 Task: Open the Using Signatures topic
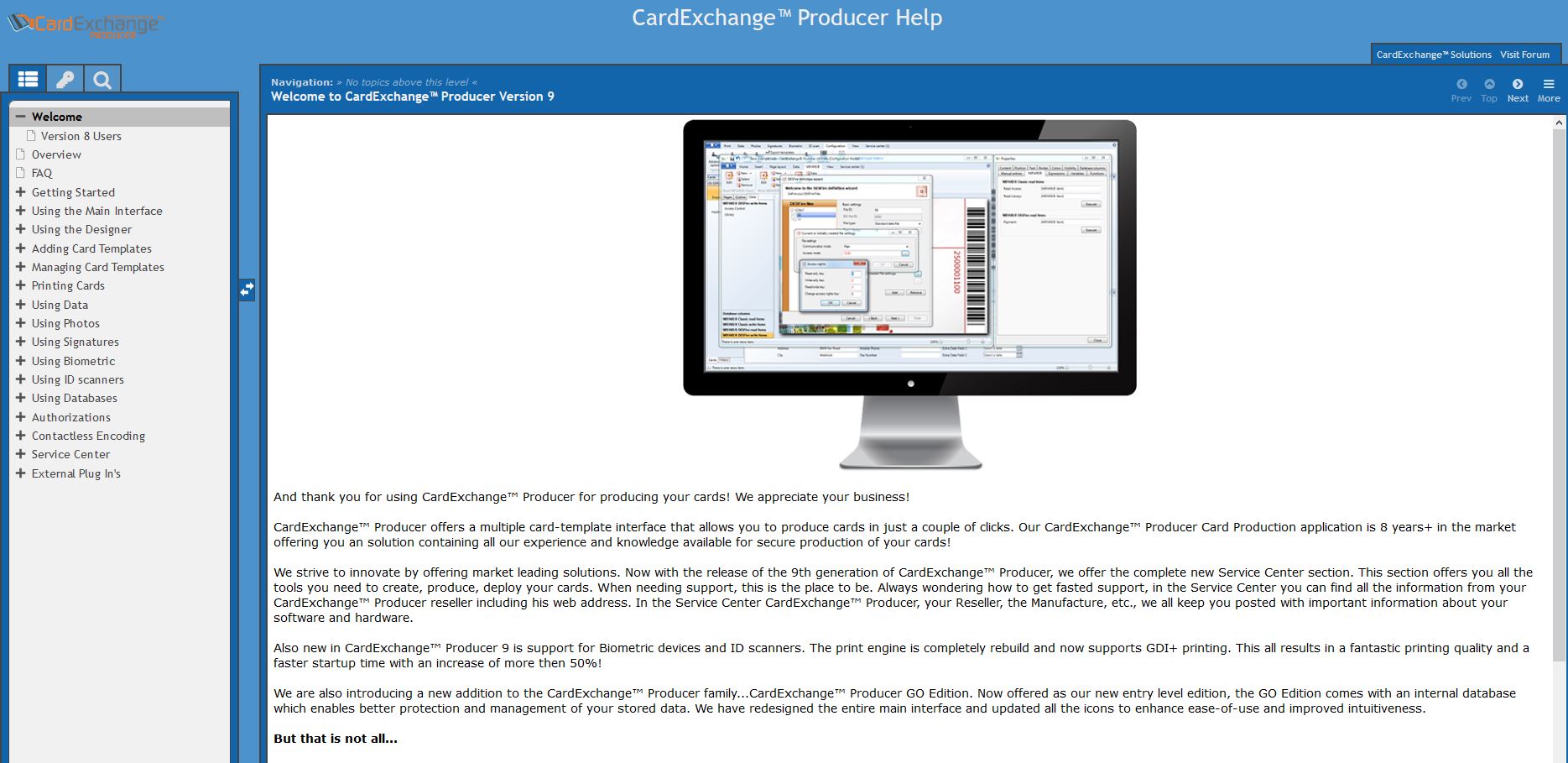coord(76,342)
